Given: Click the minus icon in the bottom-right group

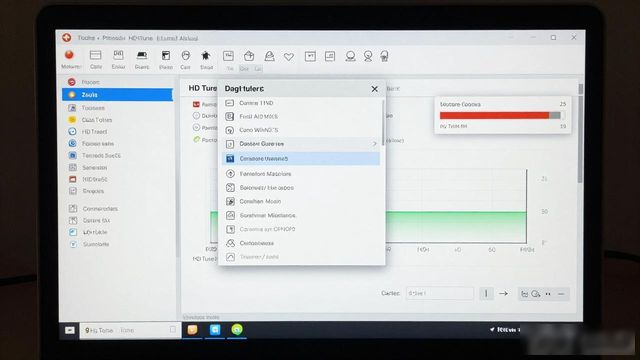Looking at the screenshot, I should click(x=561, y=294).
